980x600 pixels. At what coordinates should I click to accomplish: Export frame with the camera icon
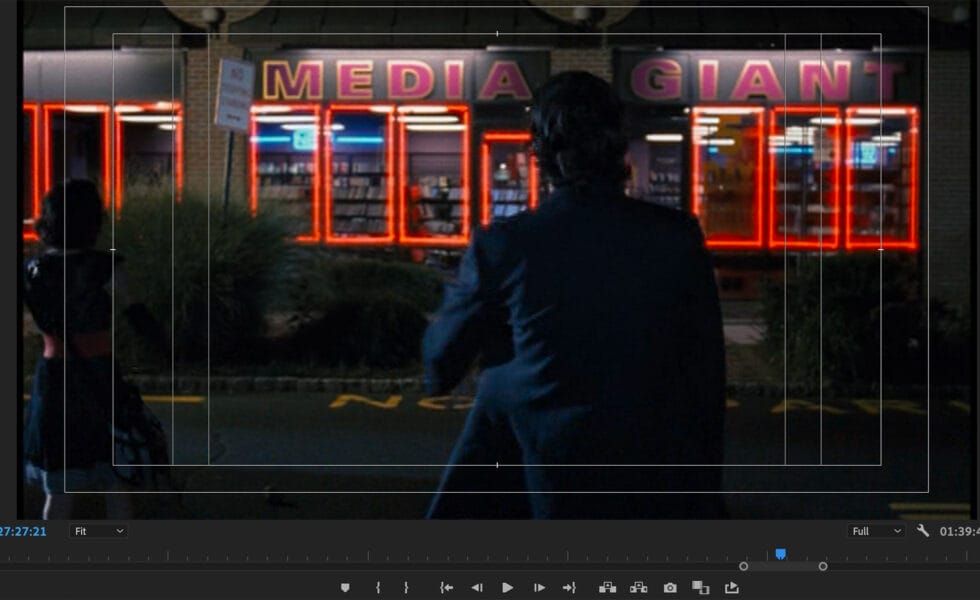(670, 588)
